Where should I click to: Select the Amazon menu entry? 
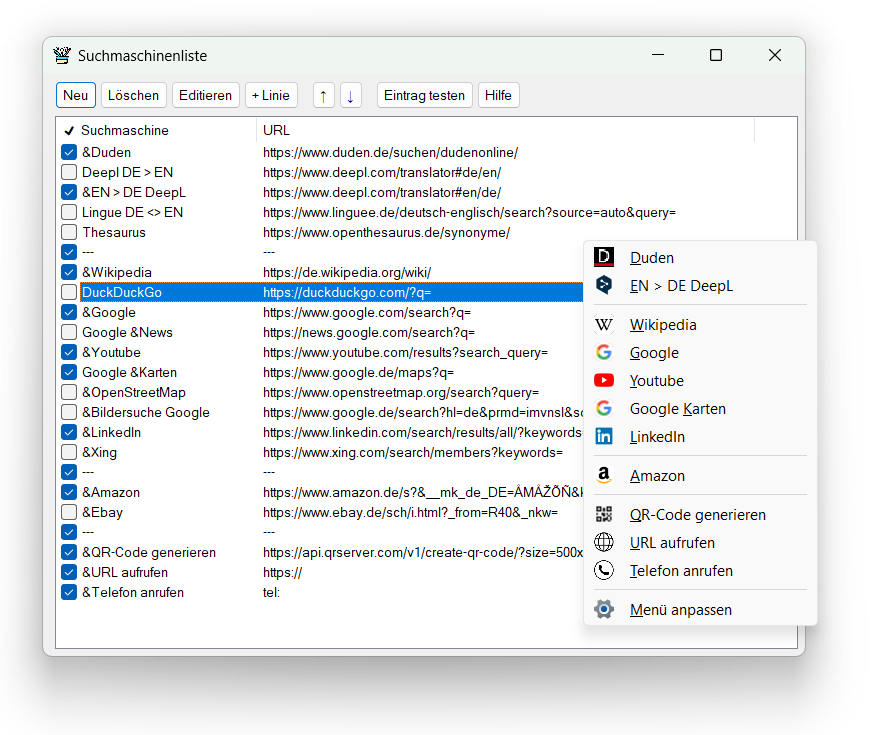click(x=700, y=475)
